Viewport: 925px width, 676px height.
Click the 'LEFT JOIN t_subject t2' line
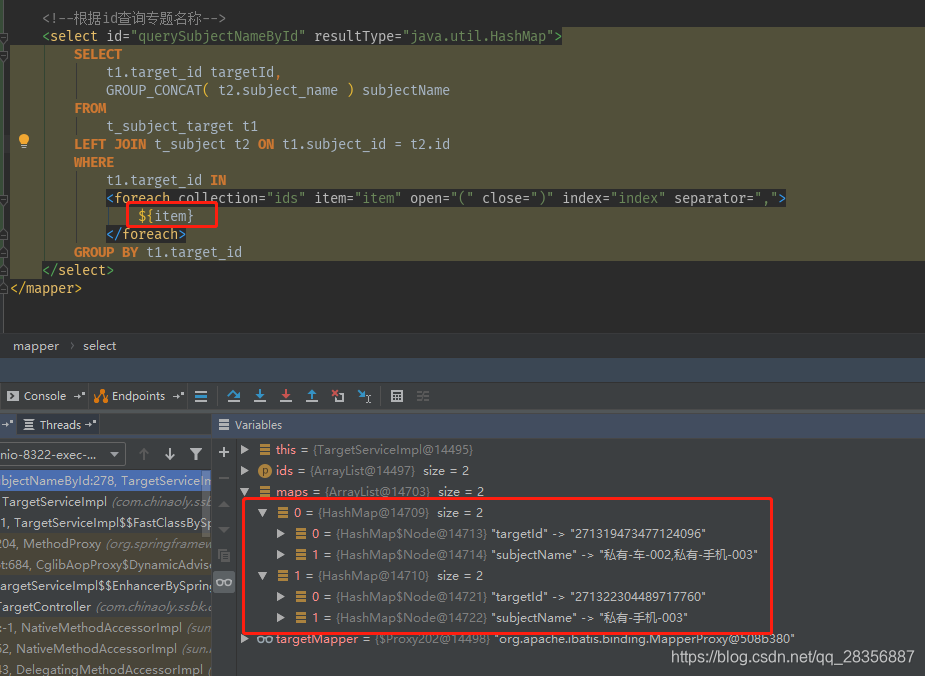[x=162, y=145]
